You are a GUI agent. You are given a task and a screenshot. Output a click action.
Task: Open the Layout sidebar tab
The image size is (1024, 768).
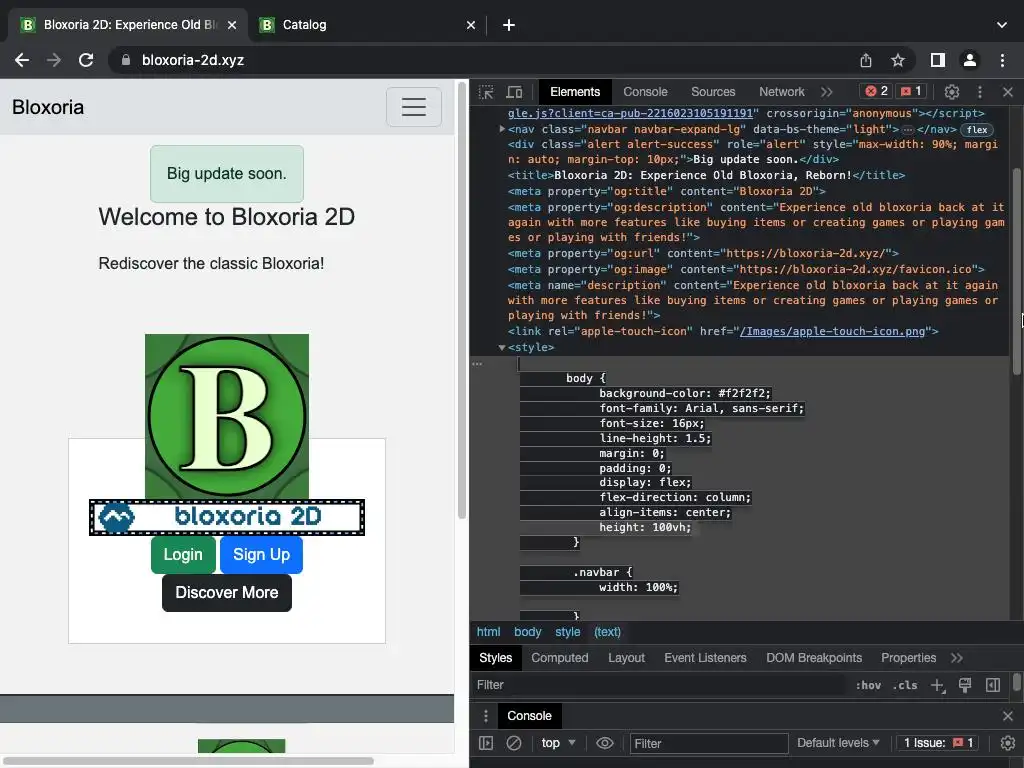[x=626, y=658]
